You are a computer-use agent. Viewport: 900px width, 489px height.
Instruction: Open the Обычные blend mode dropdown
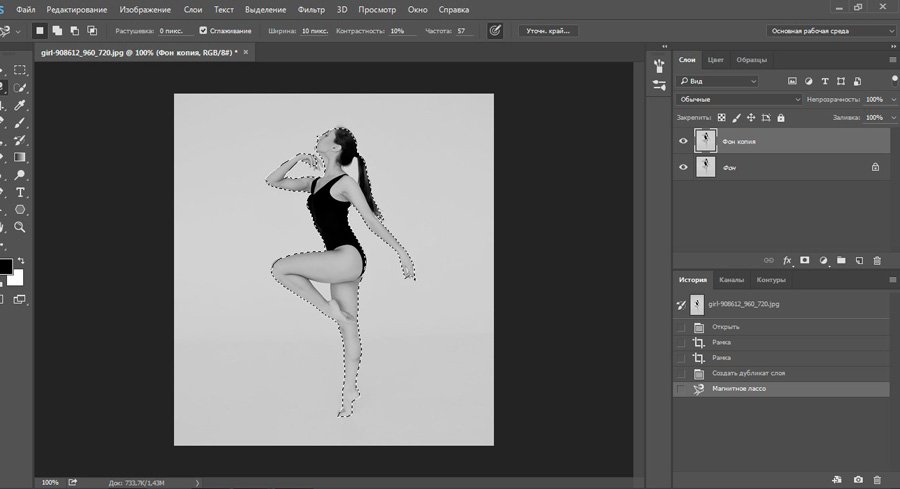coord(740,100)
